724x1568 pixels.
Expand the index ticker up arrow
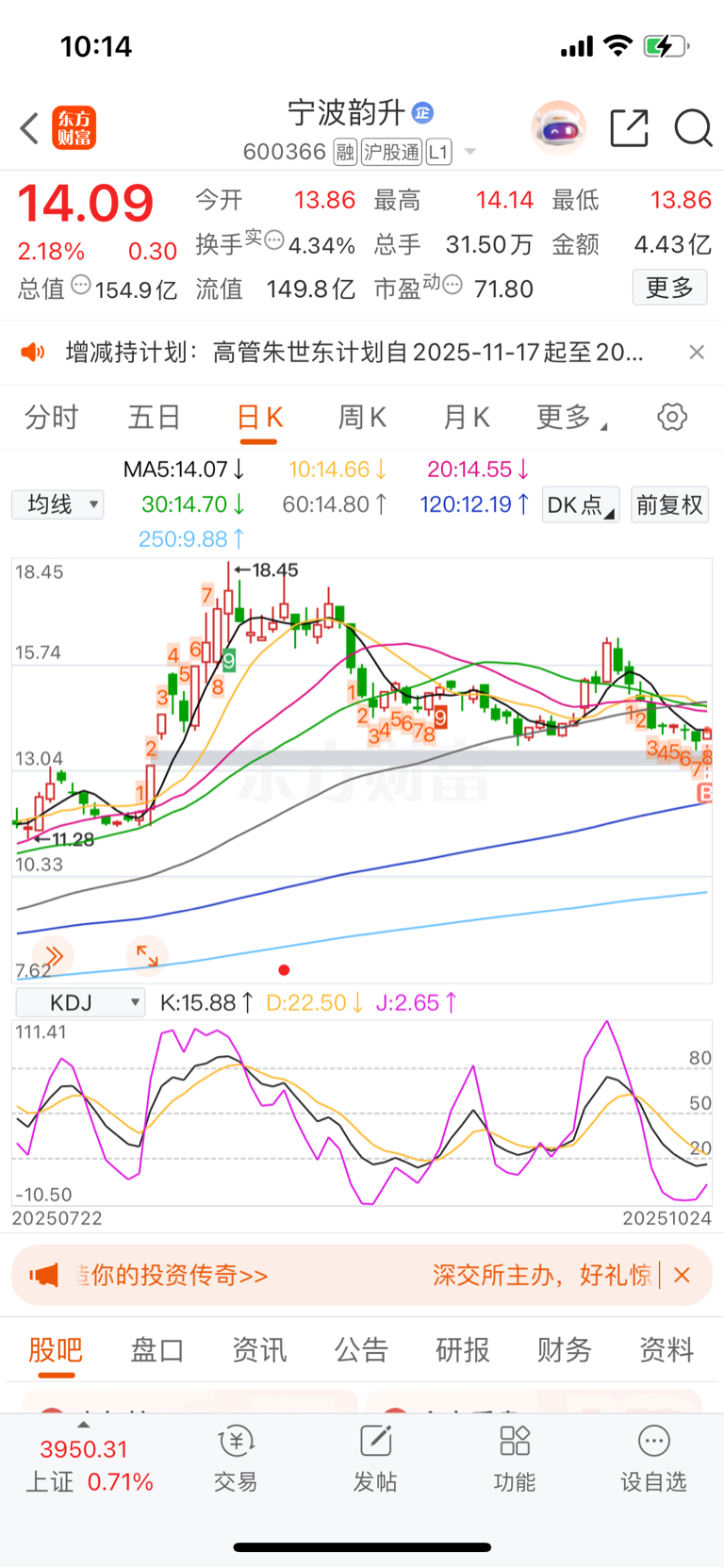pyautogui.click(x=83, y=1425)
